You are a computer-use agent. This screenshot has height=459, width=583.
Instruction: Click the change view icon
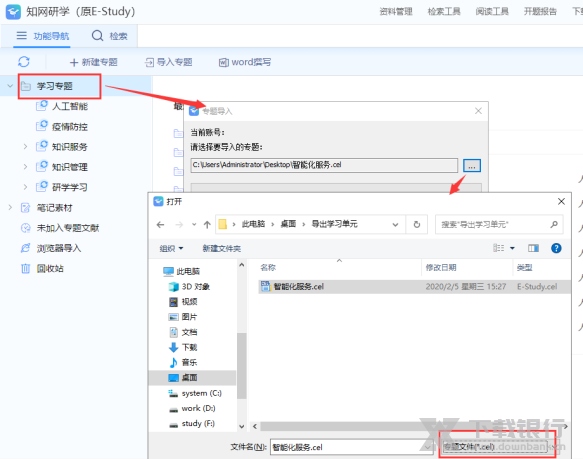coord(498,248)
